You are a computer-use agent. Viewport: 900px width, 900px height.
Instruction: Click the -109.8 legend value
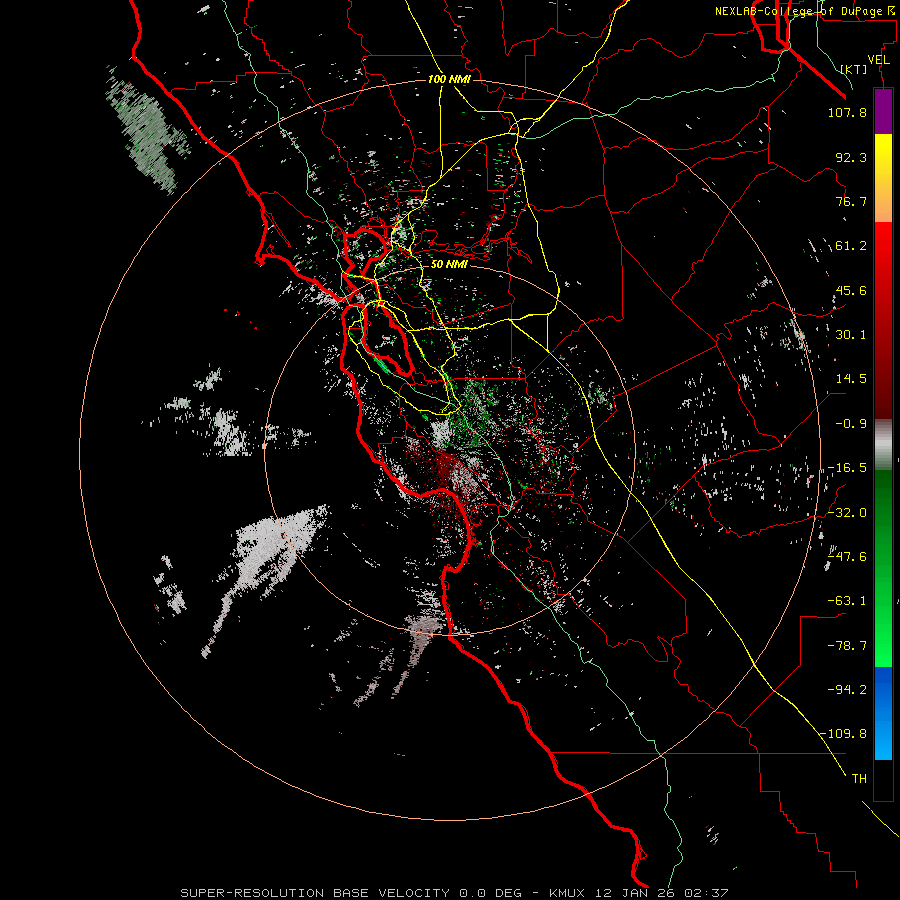pos(843,734)
